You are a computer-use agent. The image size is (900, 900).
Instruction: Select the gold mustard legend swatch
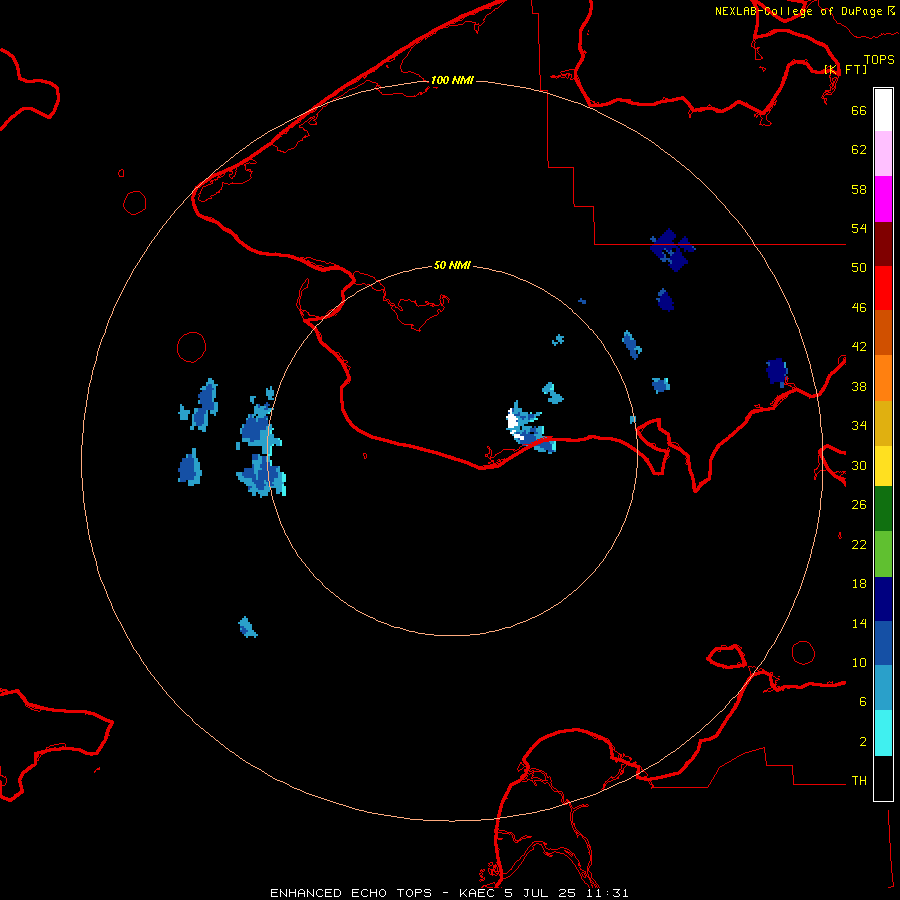pyautogui.click(x=883, y=423)
